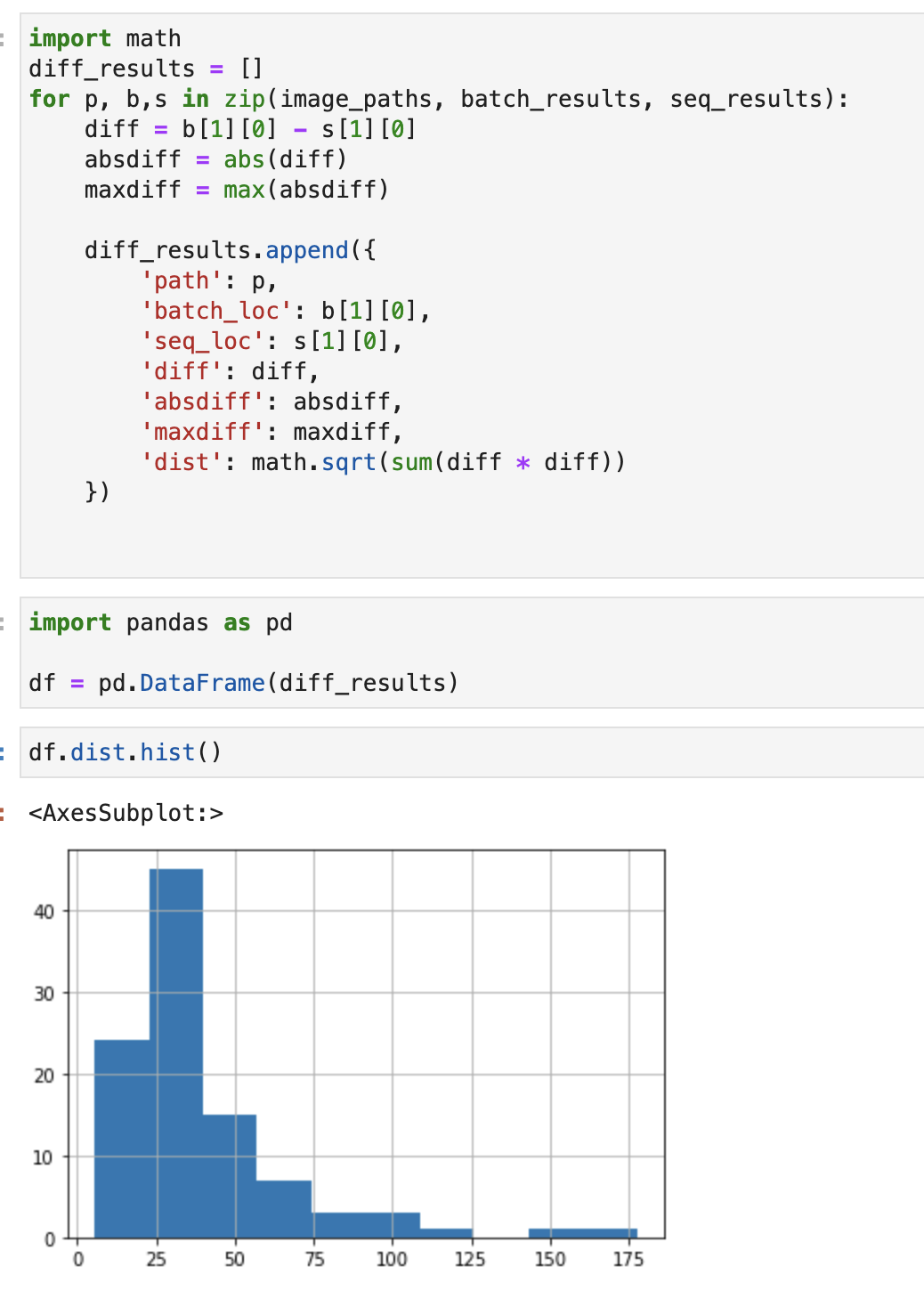The width and height of the screenshot is (924, 1291).
Task: Click the 'import math' line in first cell
Action: [105, 38]
